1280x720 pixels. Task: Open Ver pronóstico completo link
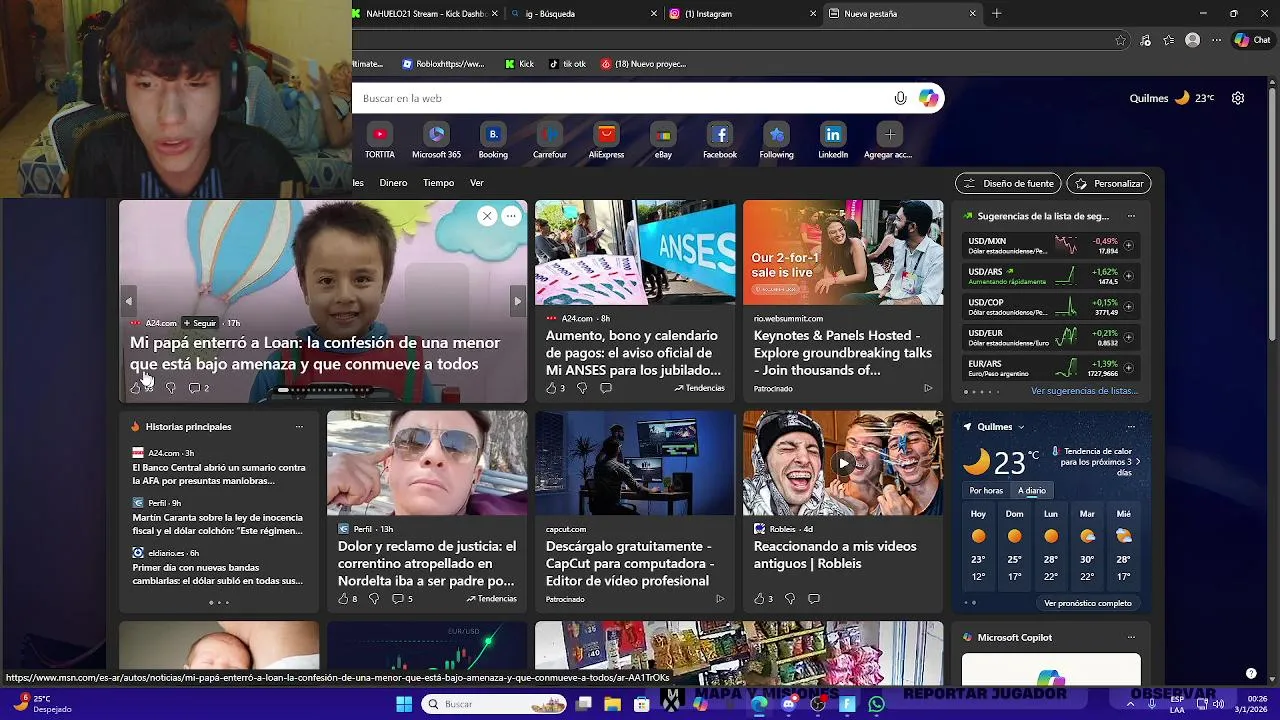(1088, 603)
